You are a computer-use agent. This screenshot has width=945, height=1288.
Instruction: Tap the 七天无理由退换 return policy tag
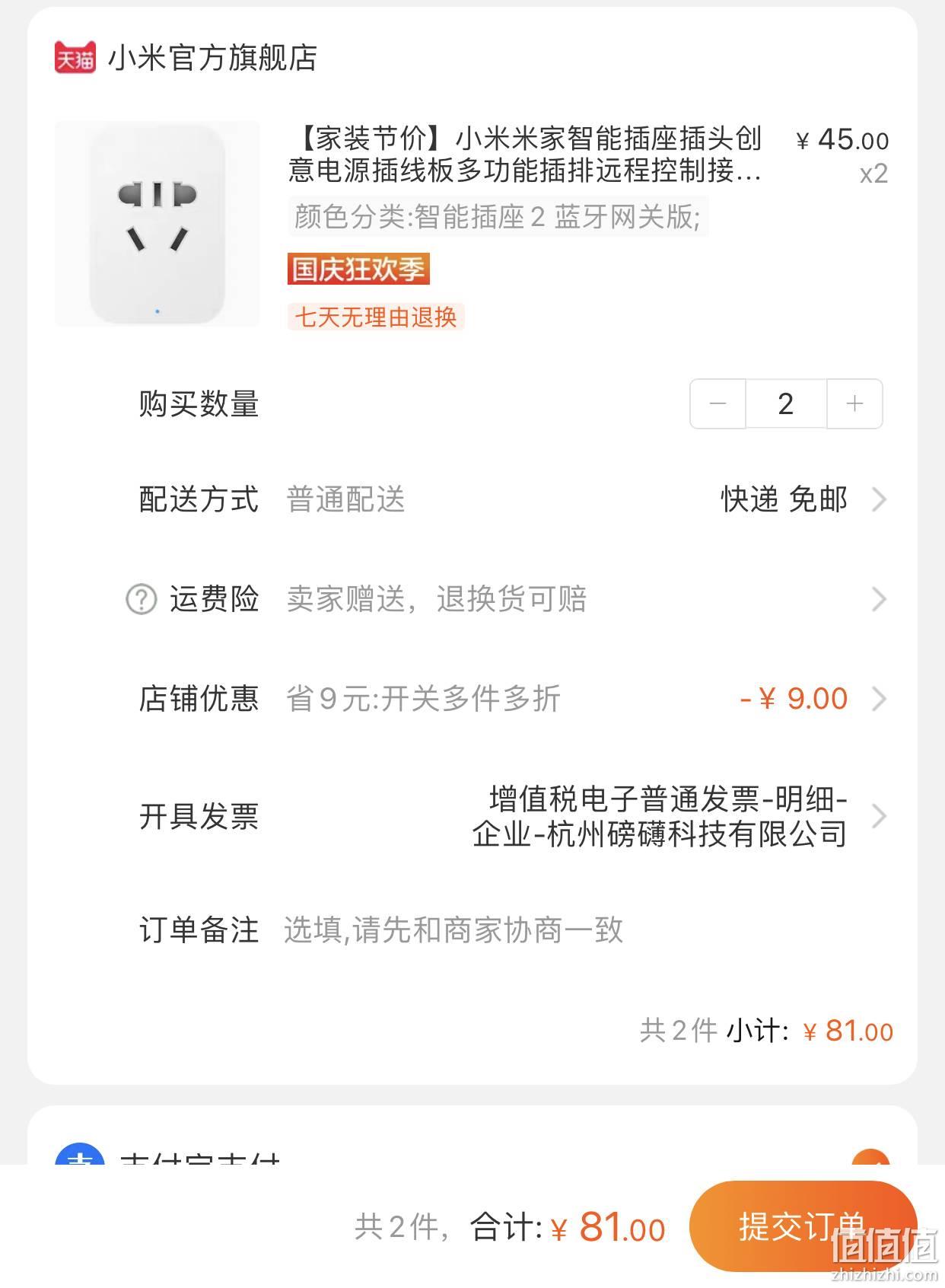click(x=376, y=317)
